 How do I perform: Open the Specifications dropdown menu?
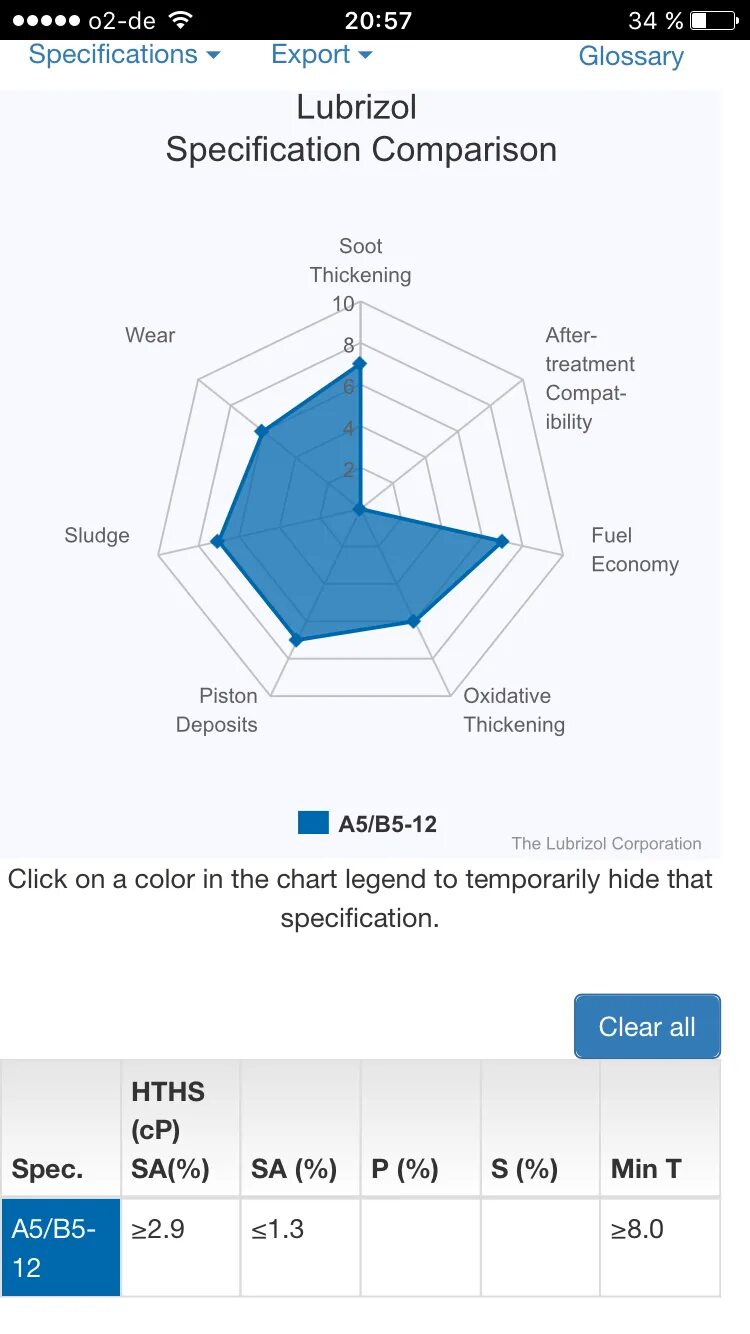[124, 54]
